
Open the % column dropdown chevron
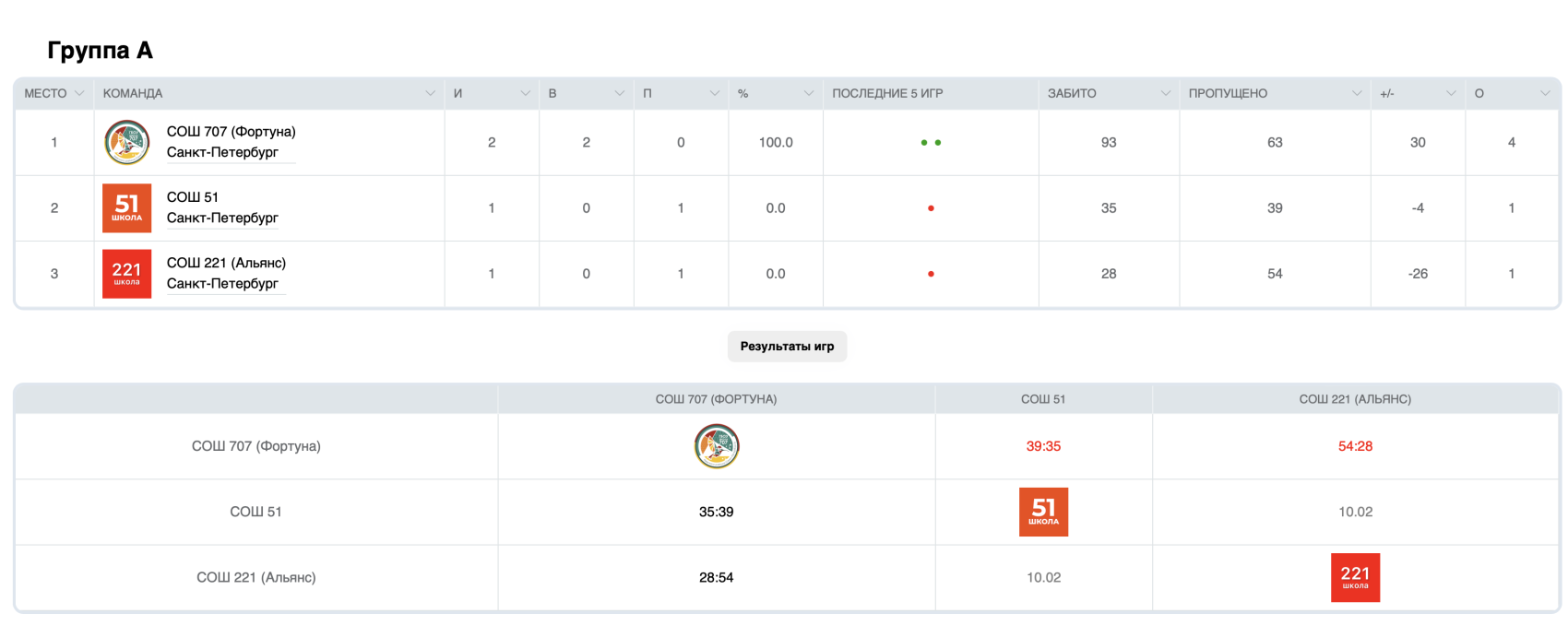(808, 93)
